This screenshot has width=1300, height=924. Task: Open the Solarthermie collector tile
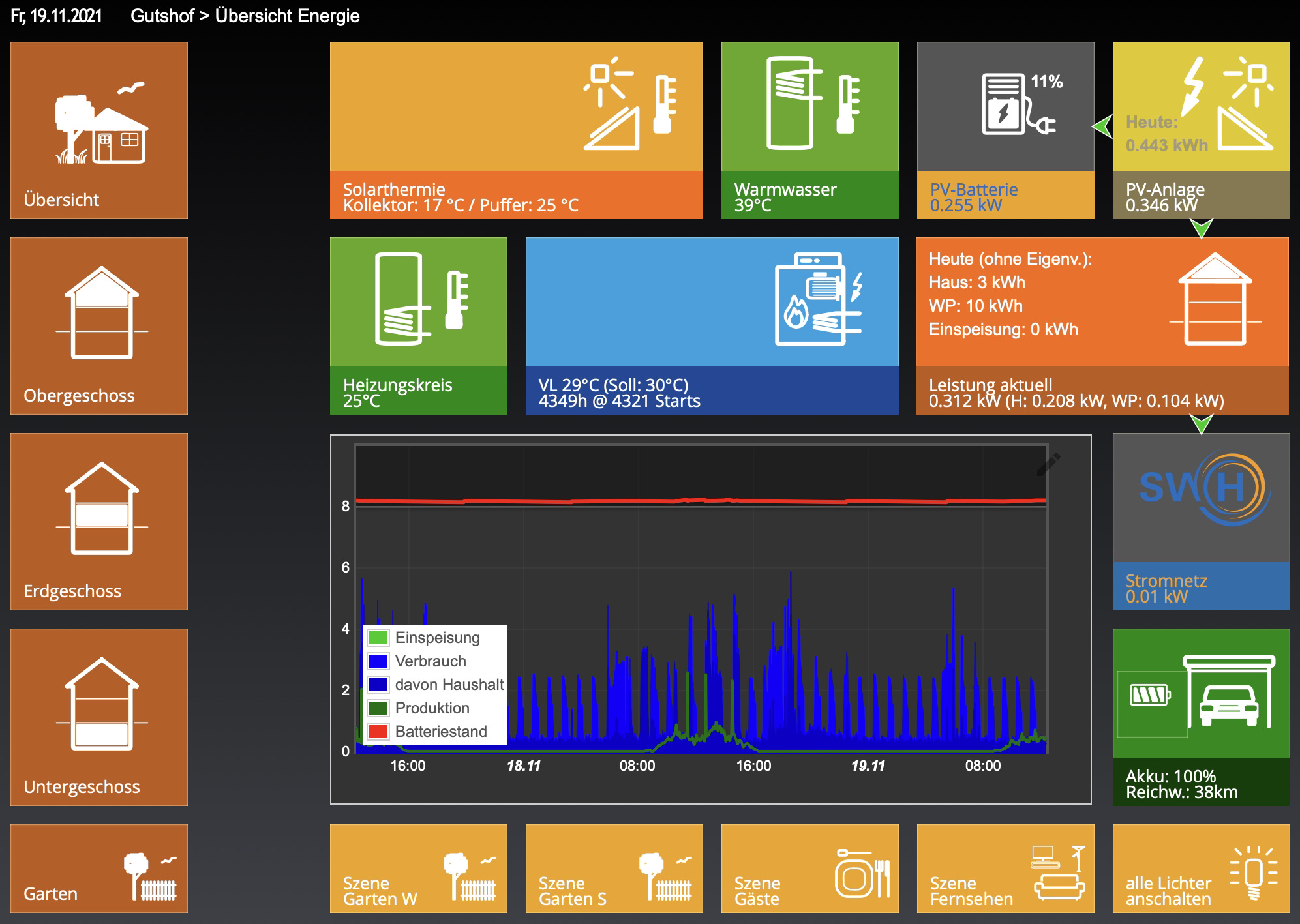click(x=516, y=130)
